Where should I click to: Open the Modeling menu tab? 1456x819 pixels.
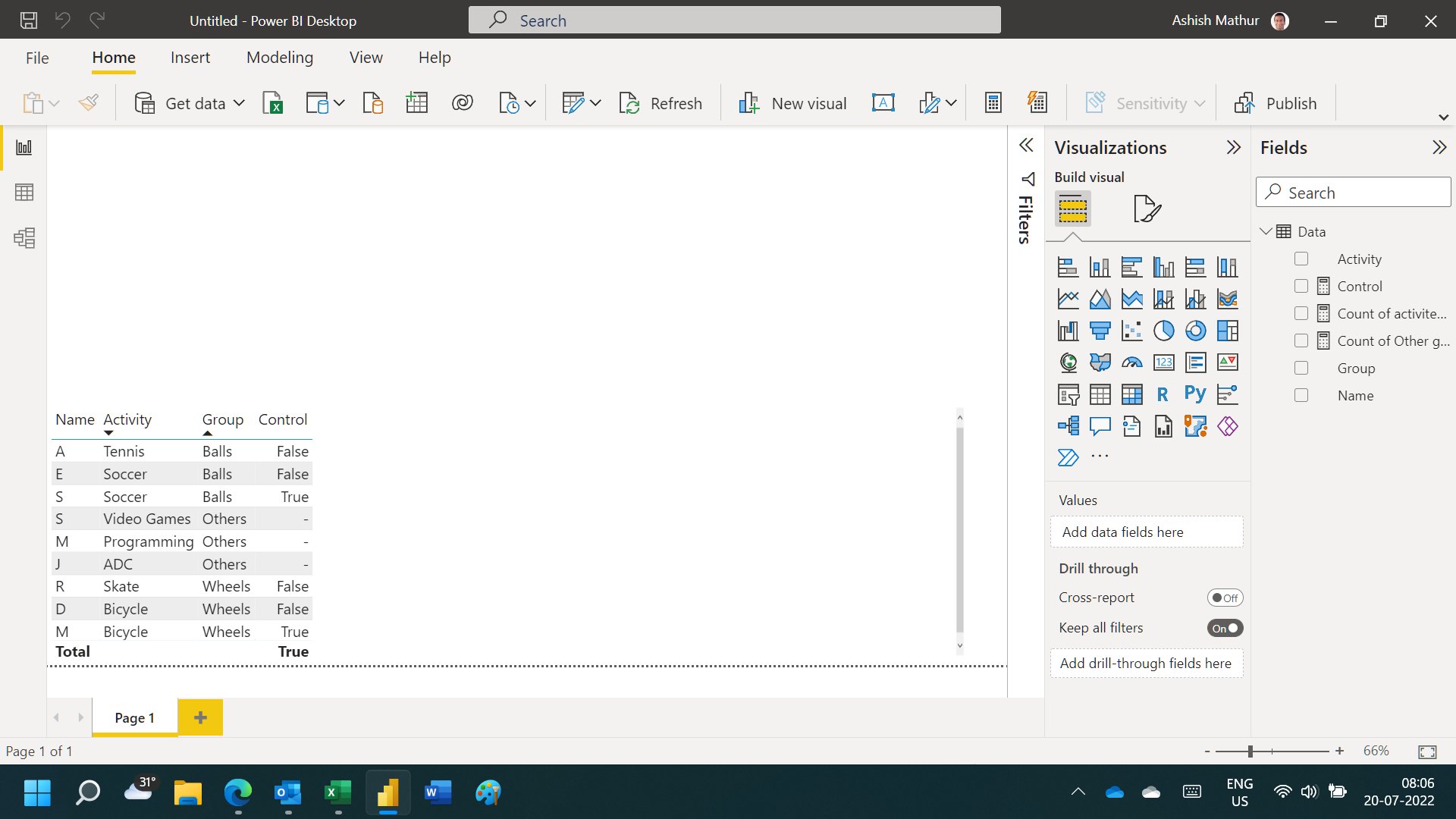coord(280,57)
